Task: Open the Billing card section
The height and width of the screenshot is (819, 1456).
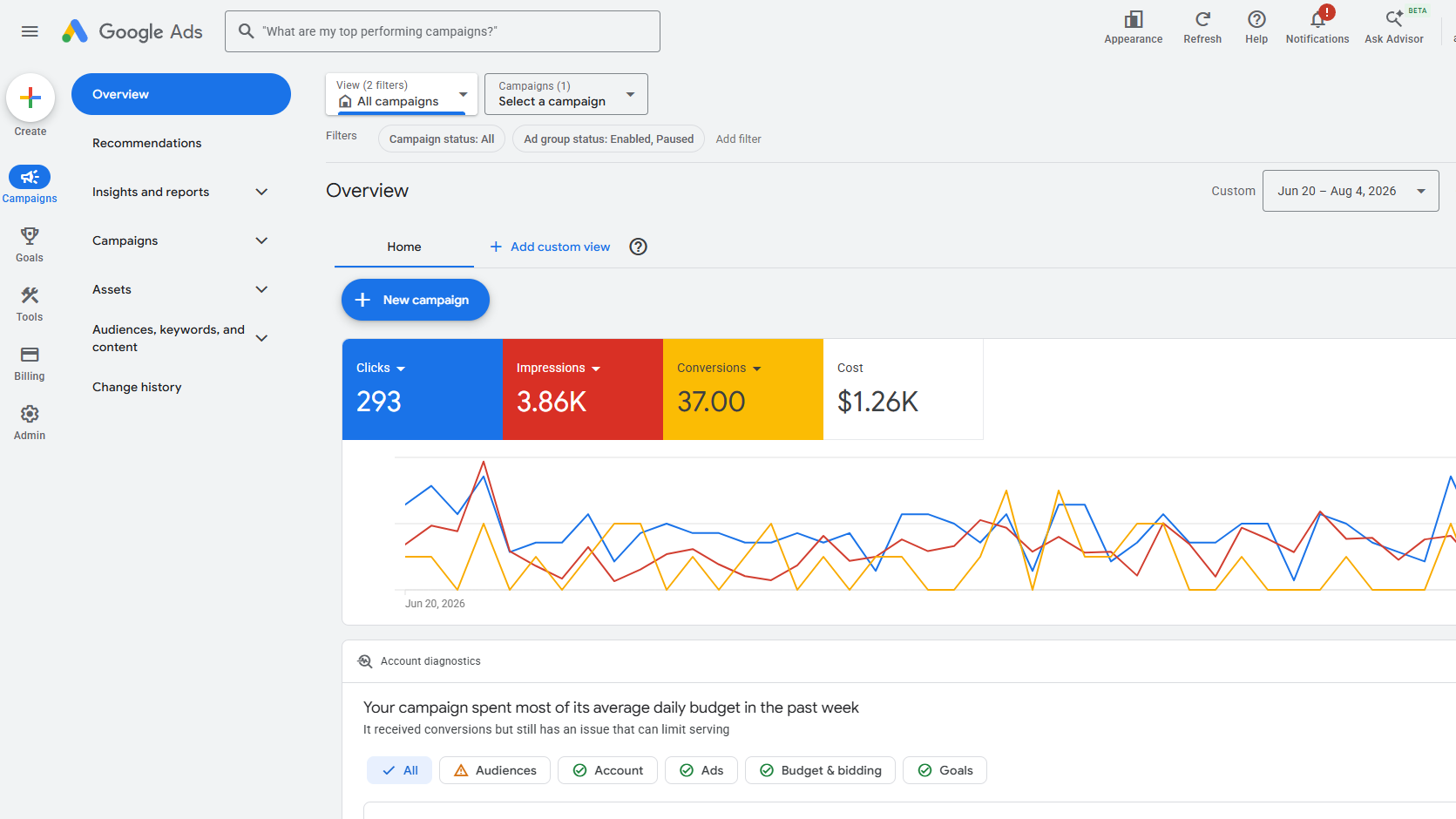Action: point(30,362)
